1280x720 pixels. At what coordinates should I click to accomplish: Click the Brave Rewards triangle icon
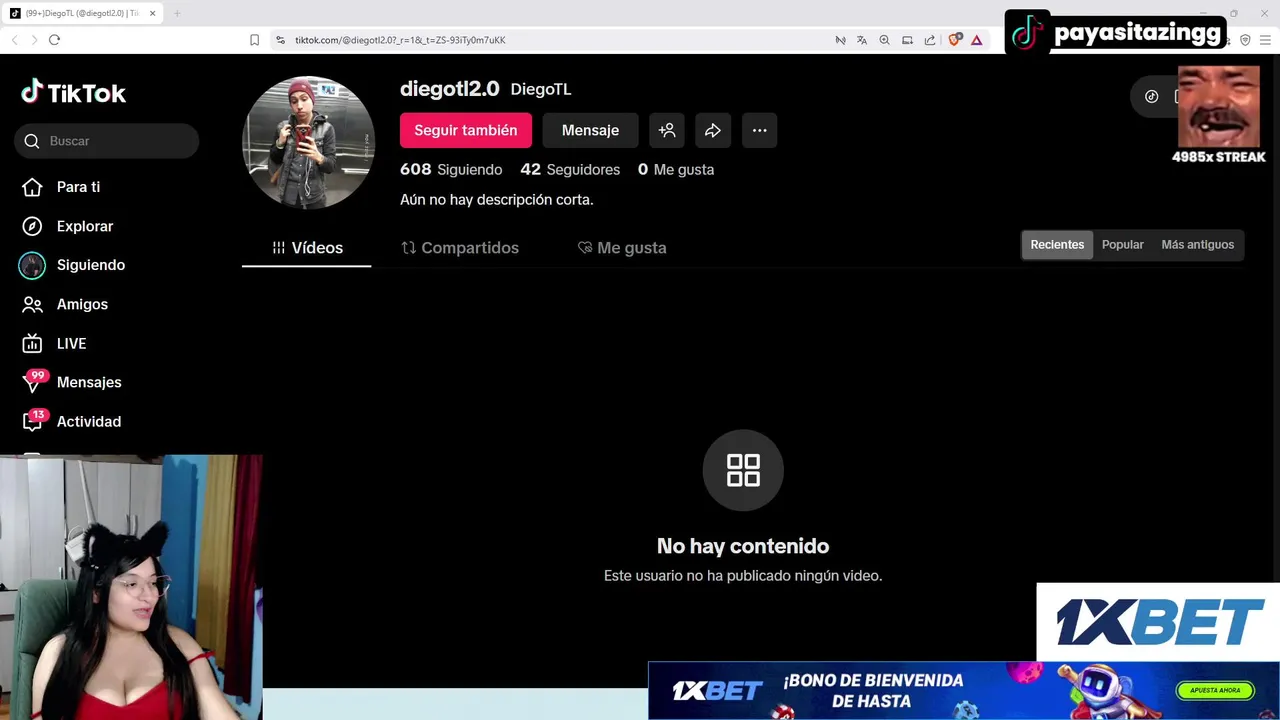click(977, 40)
